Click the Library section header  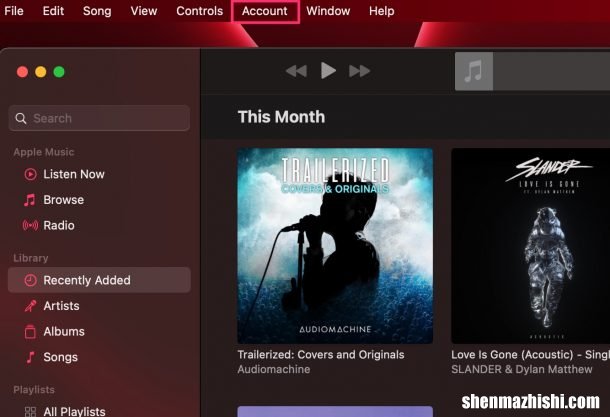31,258
